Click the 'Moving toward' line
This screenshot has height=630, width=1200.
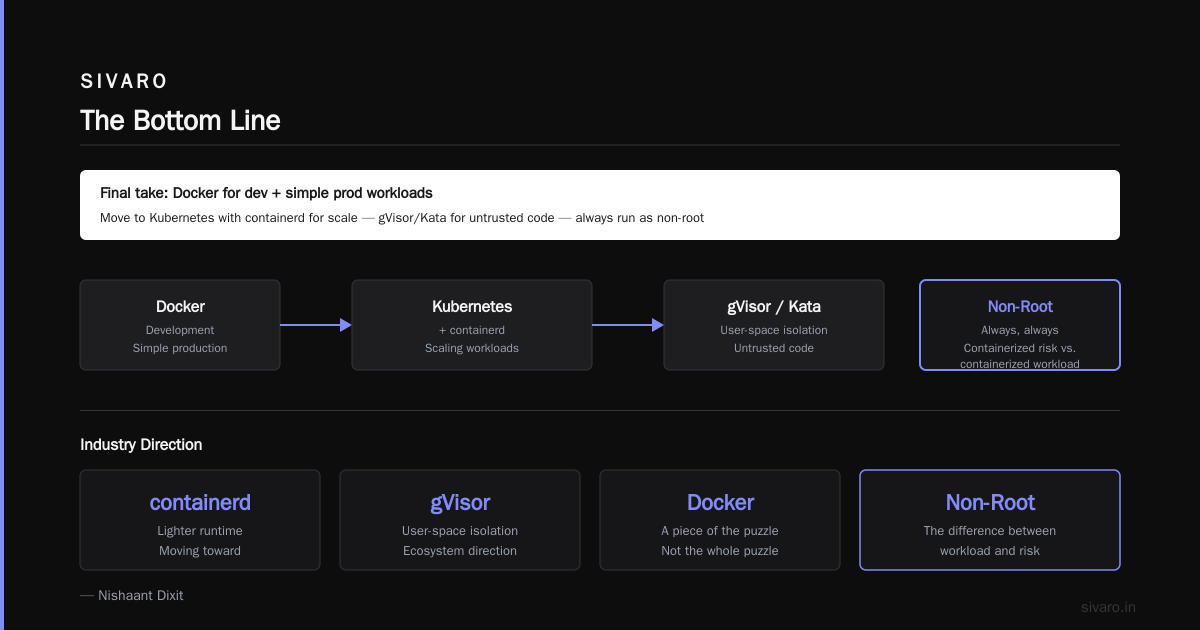coord(200,551)
